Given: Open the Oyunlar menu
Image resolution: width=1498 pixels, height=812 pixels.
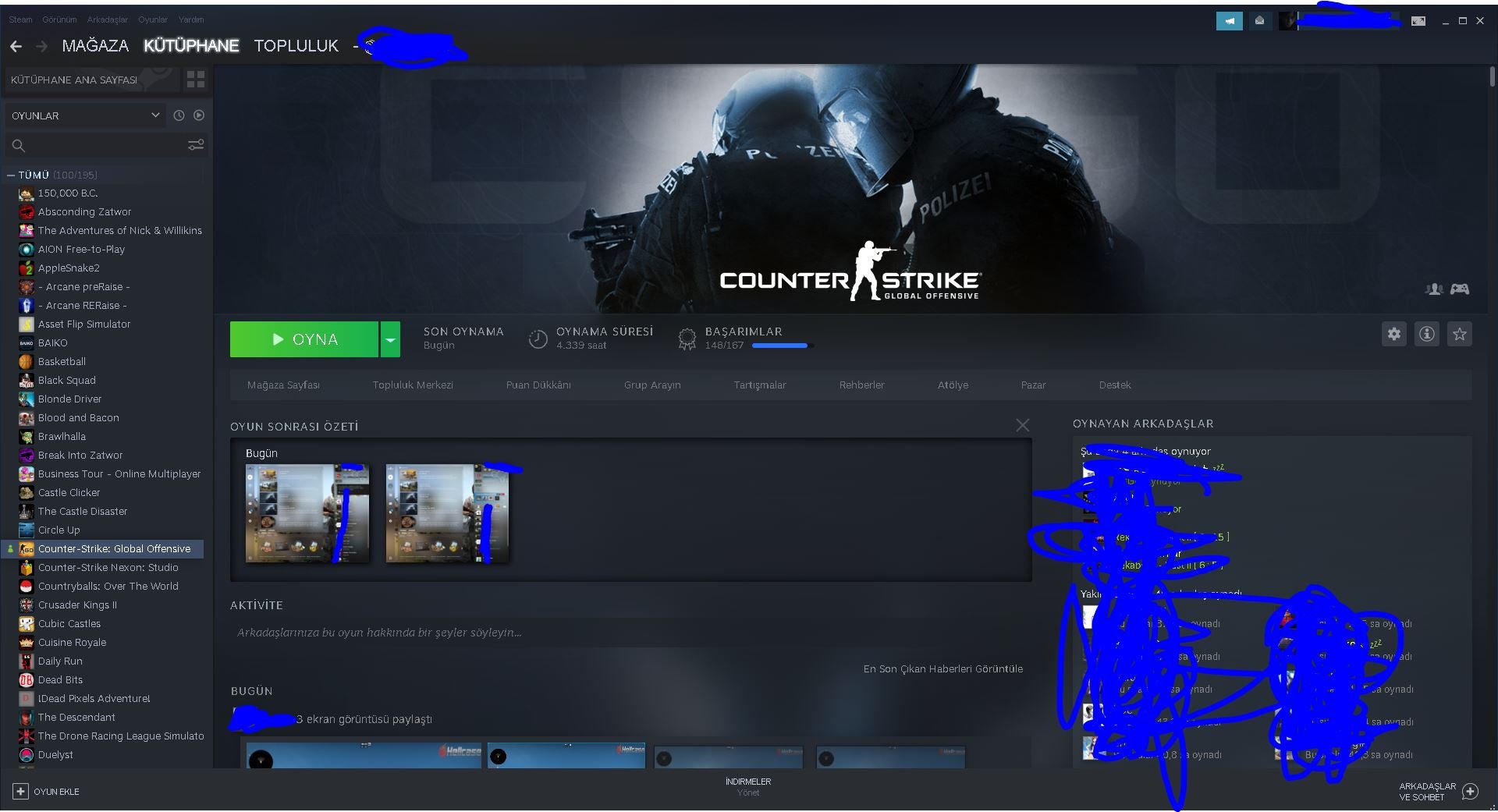Looking at the screenshot, I should pos(153,20).
